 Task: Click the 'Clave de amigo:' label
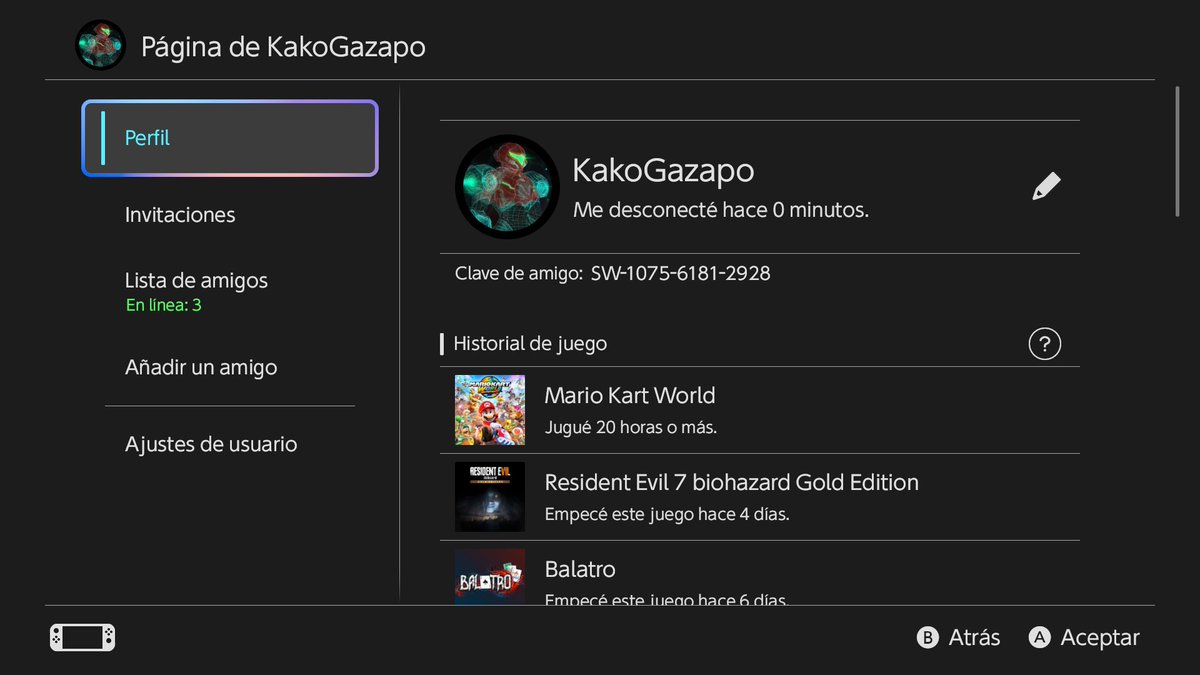coord(518,273)
